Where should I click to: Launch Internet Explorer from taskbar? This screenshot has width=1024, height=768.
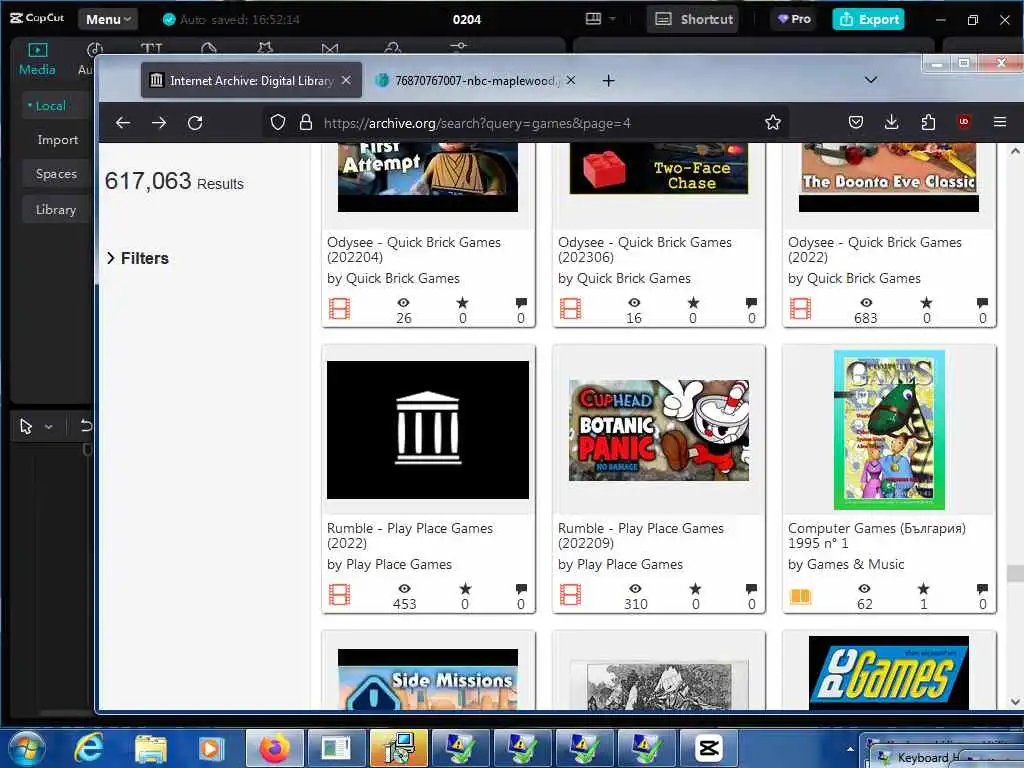click(x=89, y=748)
